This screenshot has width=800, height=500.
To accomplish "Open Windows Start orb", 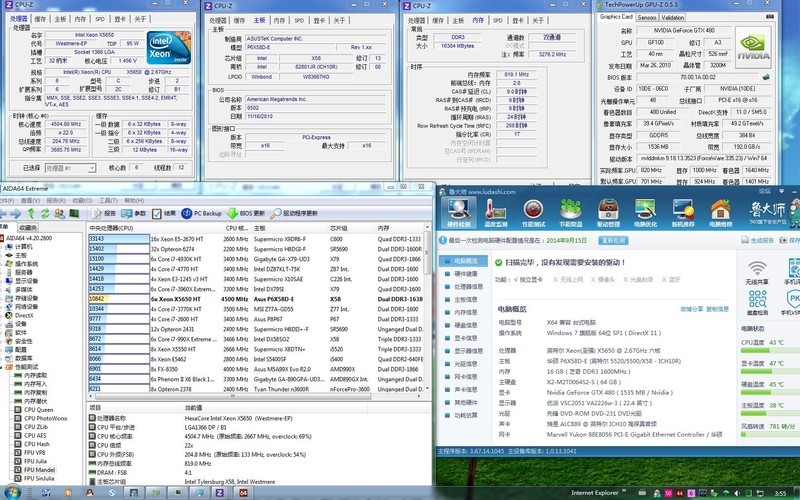I will click(11, 493).
